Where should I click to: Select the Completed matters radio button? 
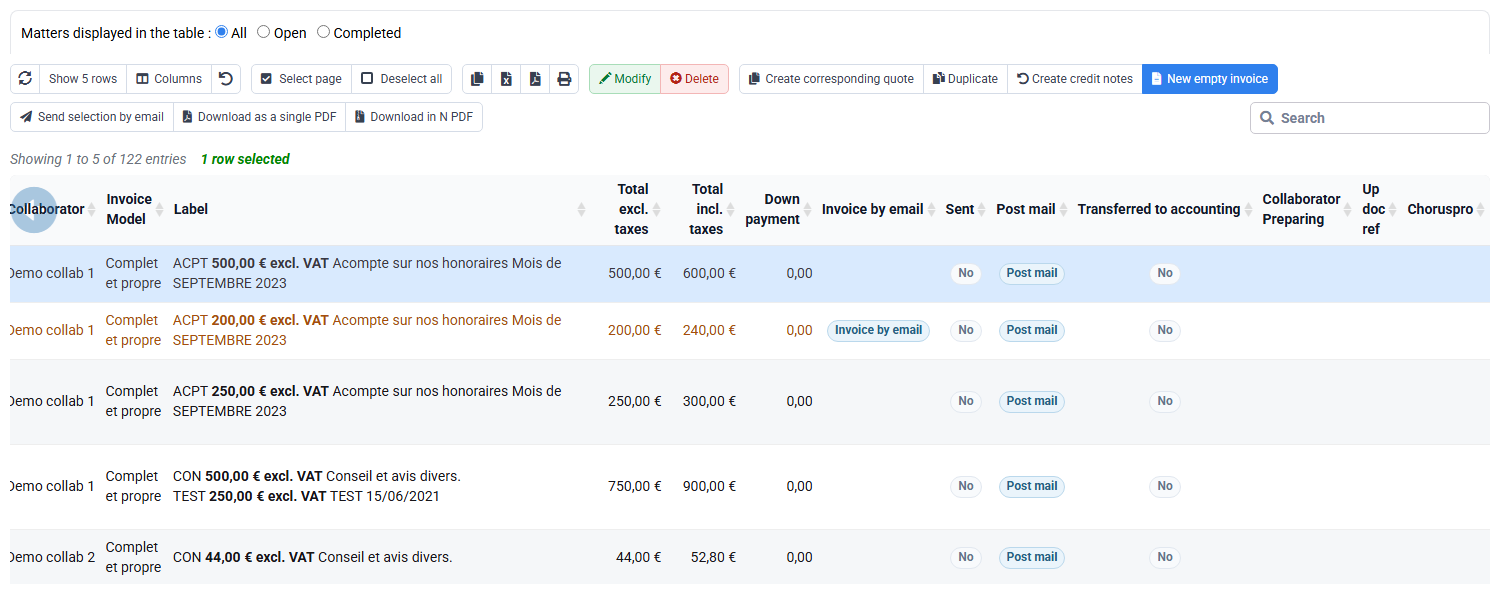(x=323, y=32)
